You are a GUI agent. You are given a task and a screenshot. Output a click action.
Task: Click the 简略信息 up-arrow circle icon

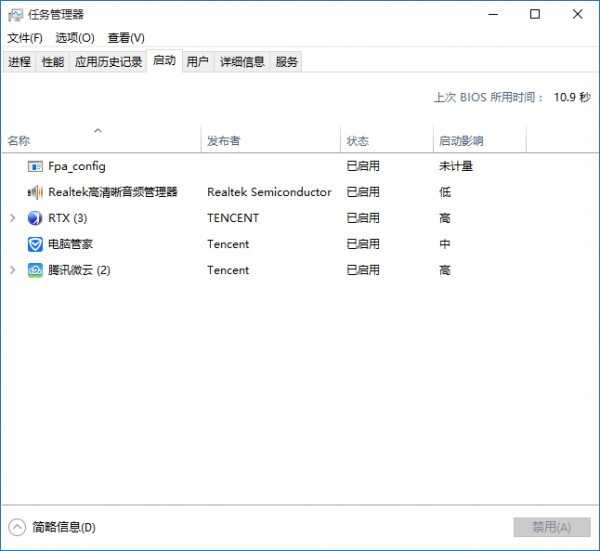pos(17,527)
